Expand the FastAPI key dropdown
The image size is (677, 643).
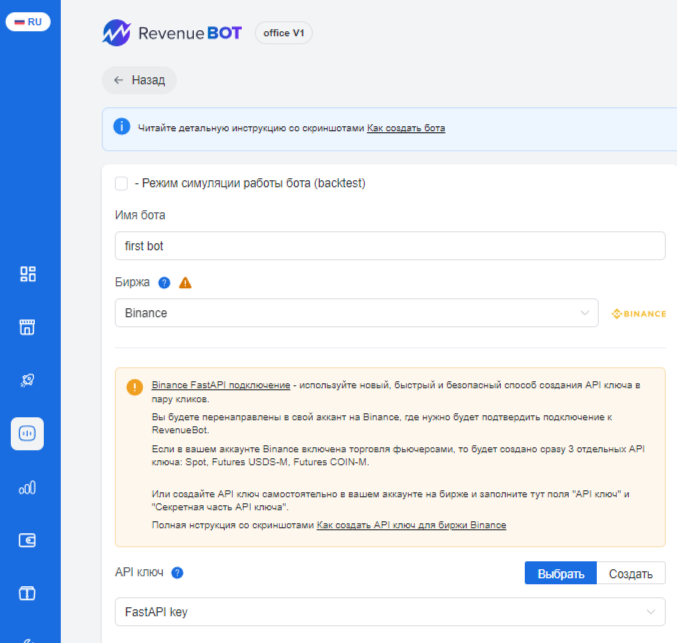(389, 611)
